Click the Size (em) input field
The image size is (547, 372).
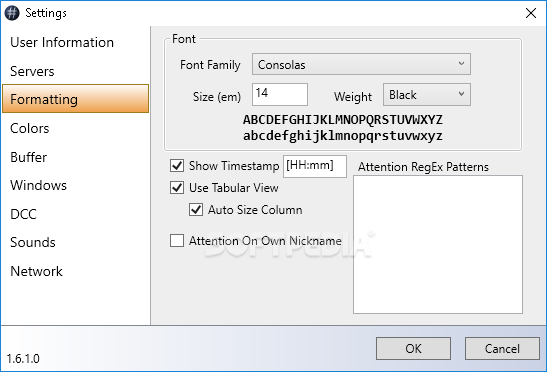point(280,94)
